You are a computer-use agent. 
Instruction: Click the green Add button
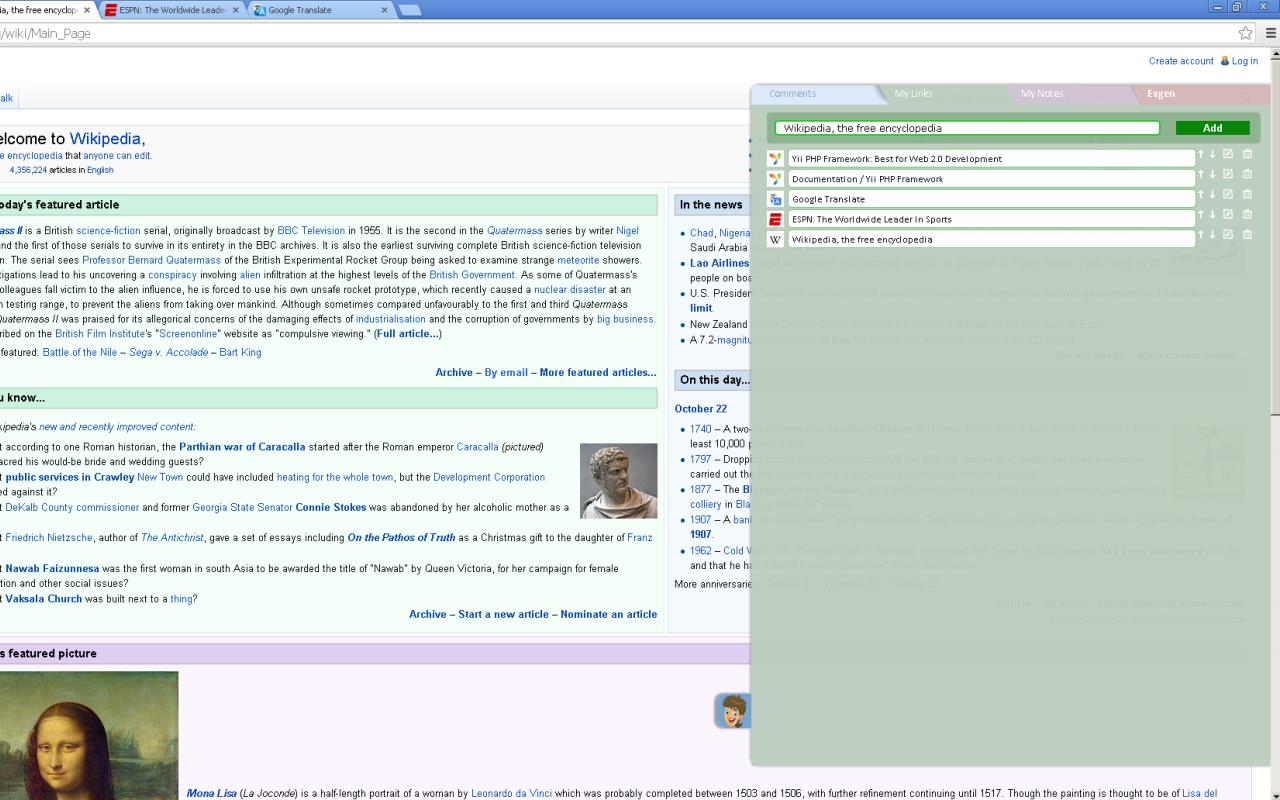[1212, 128]
